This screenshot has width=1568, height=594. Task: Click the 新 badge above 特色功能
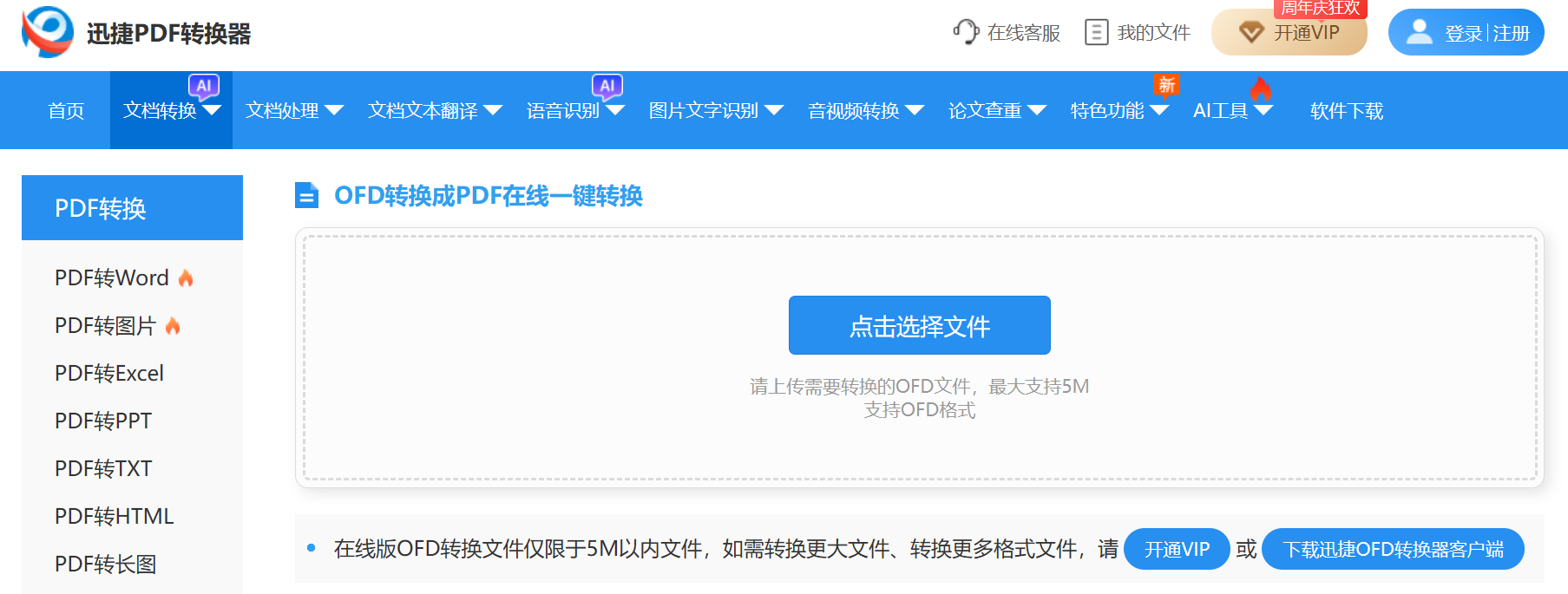coord(1166,85)
